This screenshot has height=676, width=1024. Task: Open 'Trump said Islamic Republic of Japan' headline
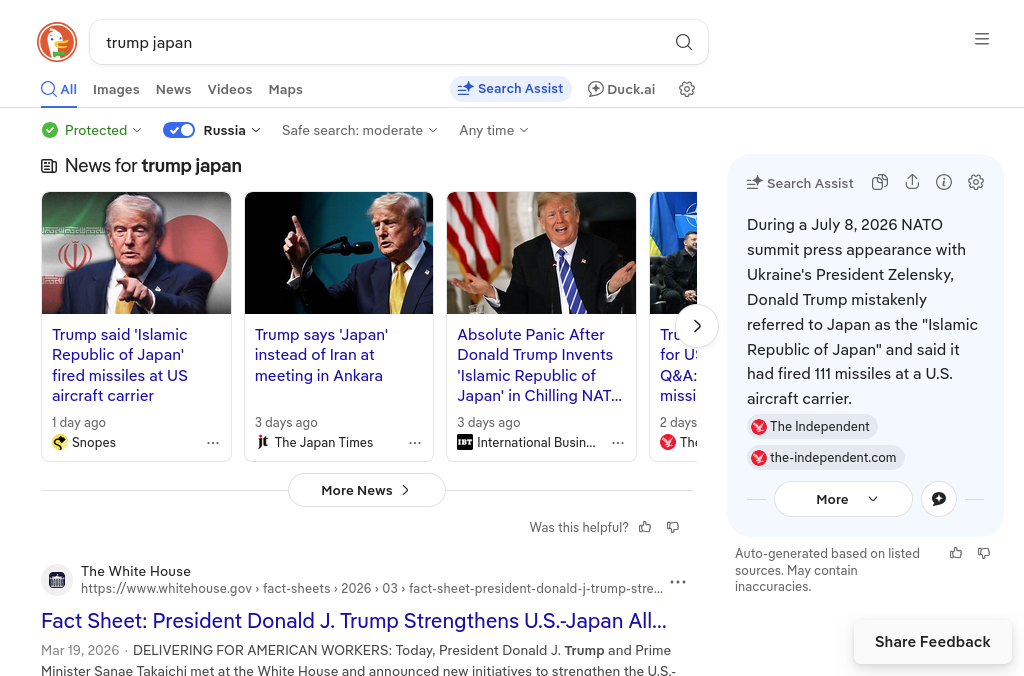tap(120, 365)
